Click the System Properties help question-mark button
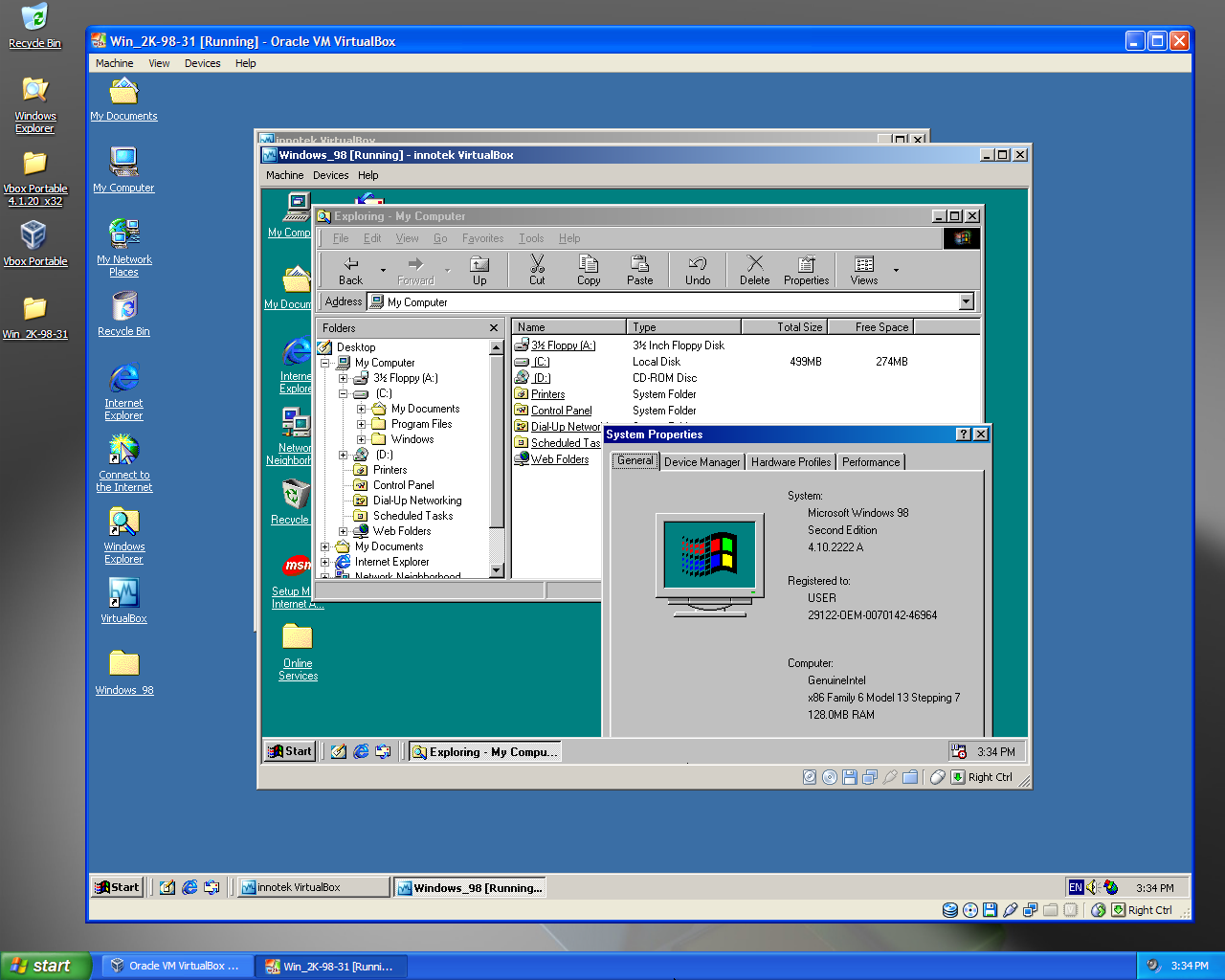The width and height of the screenshot is (1225, 980). [x=964, y=434]
